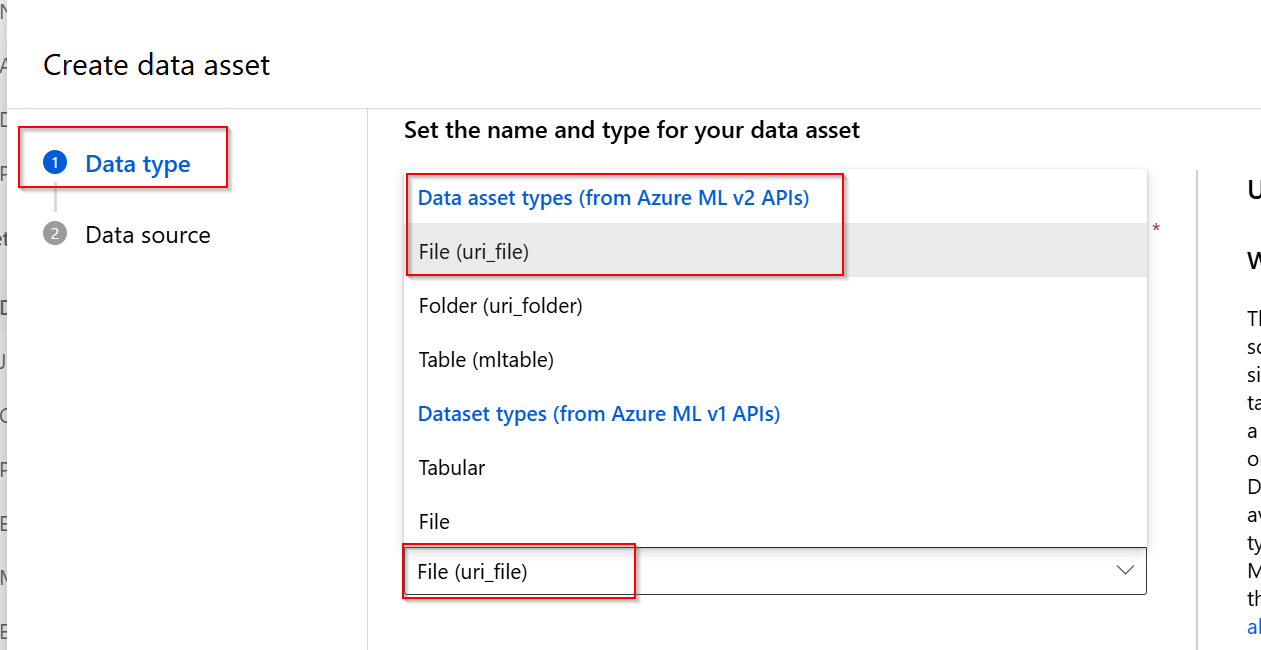Collapse the type dropdown via its chevron

(1125, 571)
